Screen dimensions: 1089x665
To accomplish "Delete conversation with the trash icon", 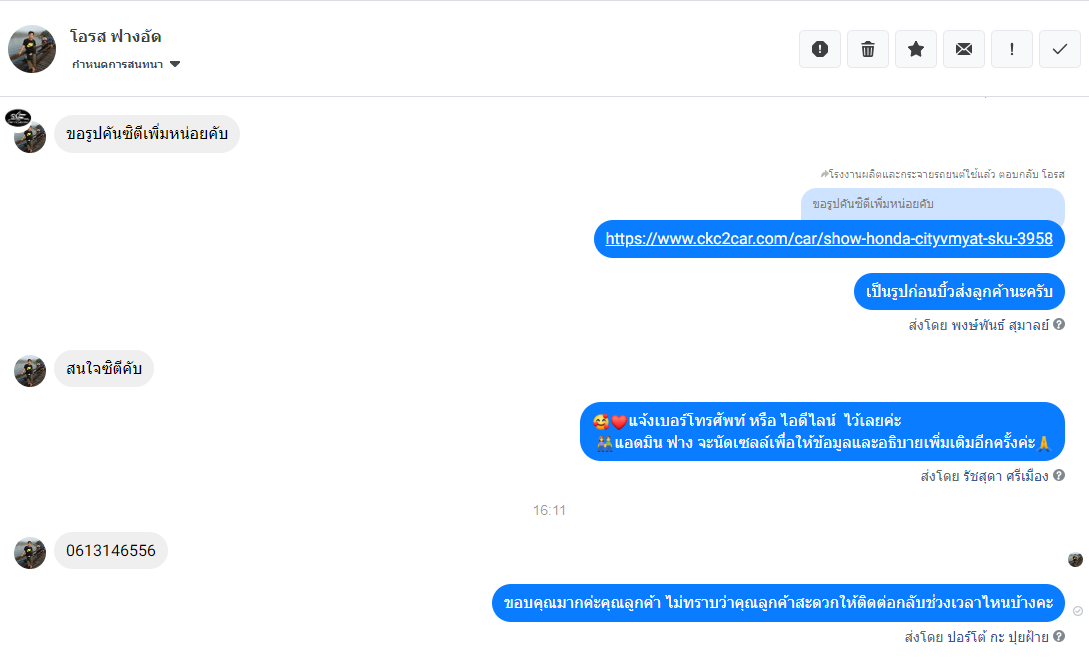I will pos(867,49).
